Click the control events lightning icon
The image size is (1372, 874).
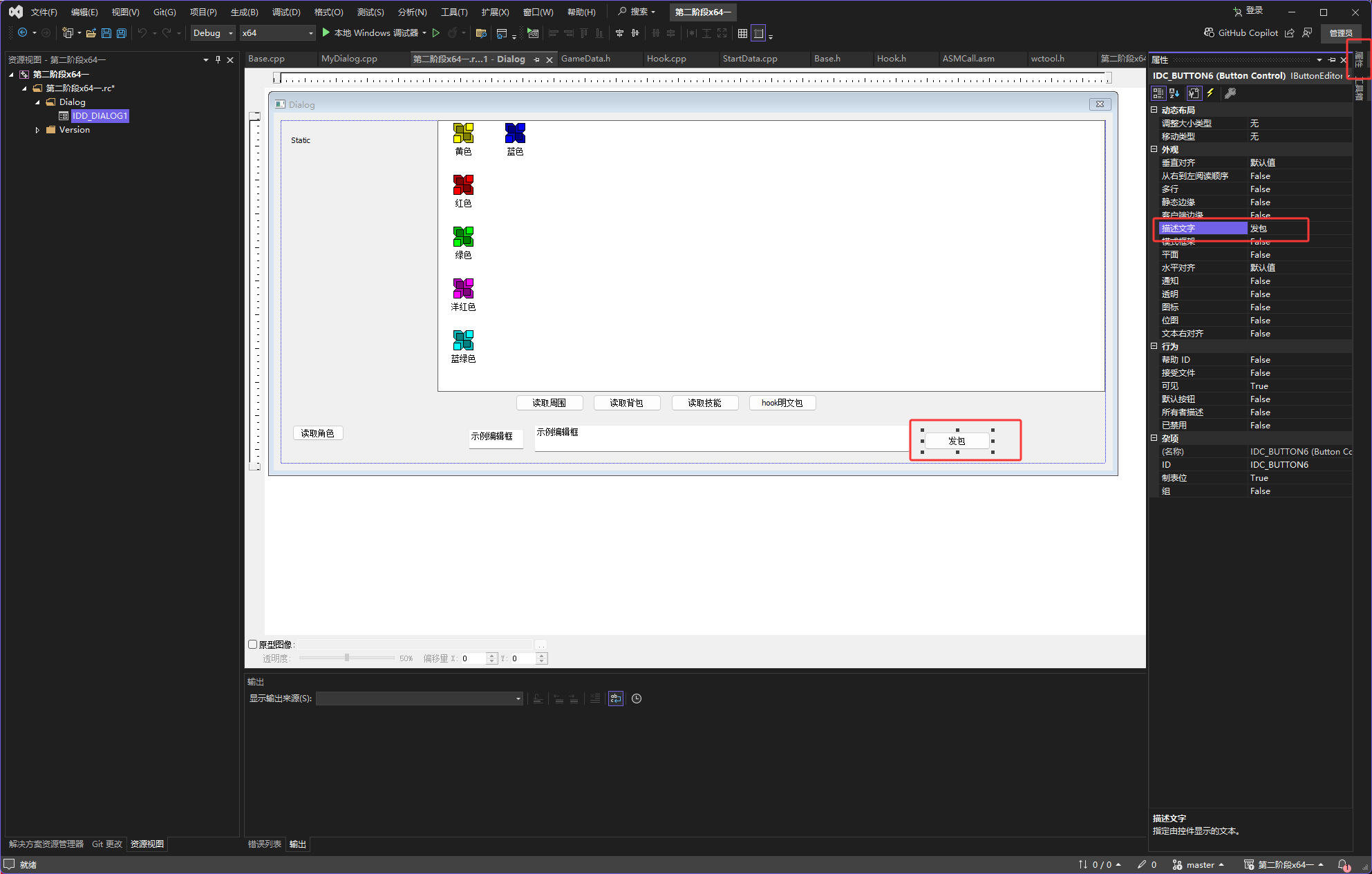pos(1210,93)
